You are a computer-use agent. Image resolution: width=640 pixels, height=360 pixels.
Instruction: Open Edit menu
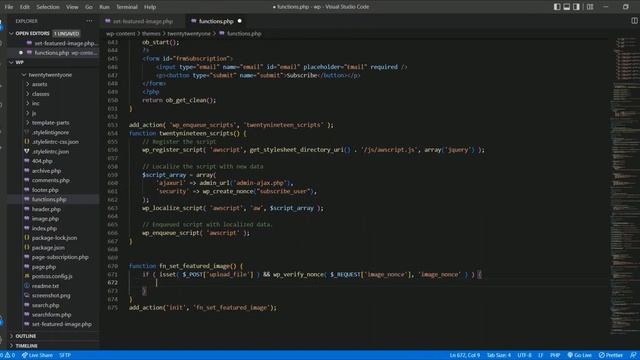point(24,7)
